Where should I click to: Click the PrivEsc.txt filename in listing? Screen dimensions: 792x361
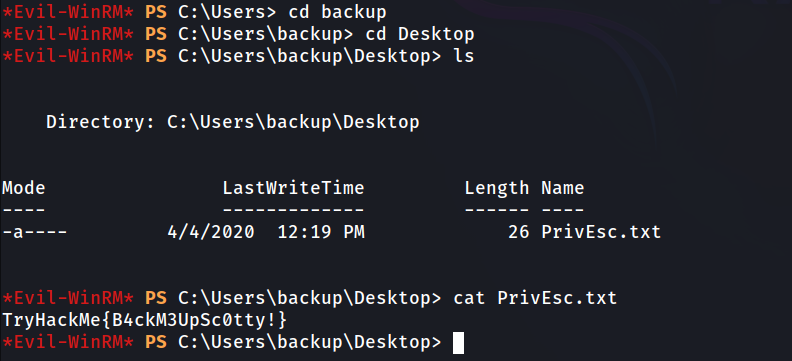click(x=601, y=232)
